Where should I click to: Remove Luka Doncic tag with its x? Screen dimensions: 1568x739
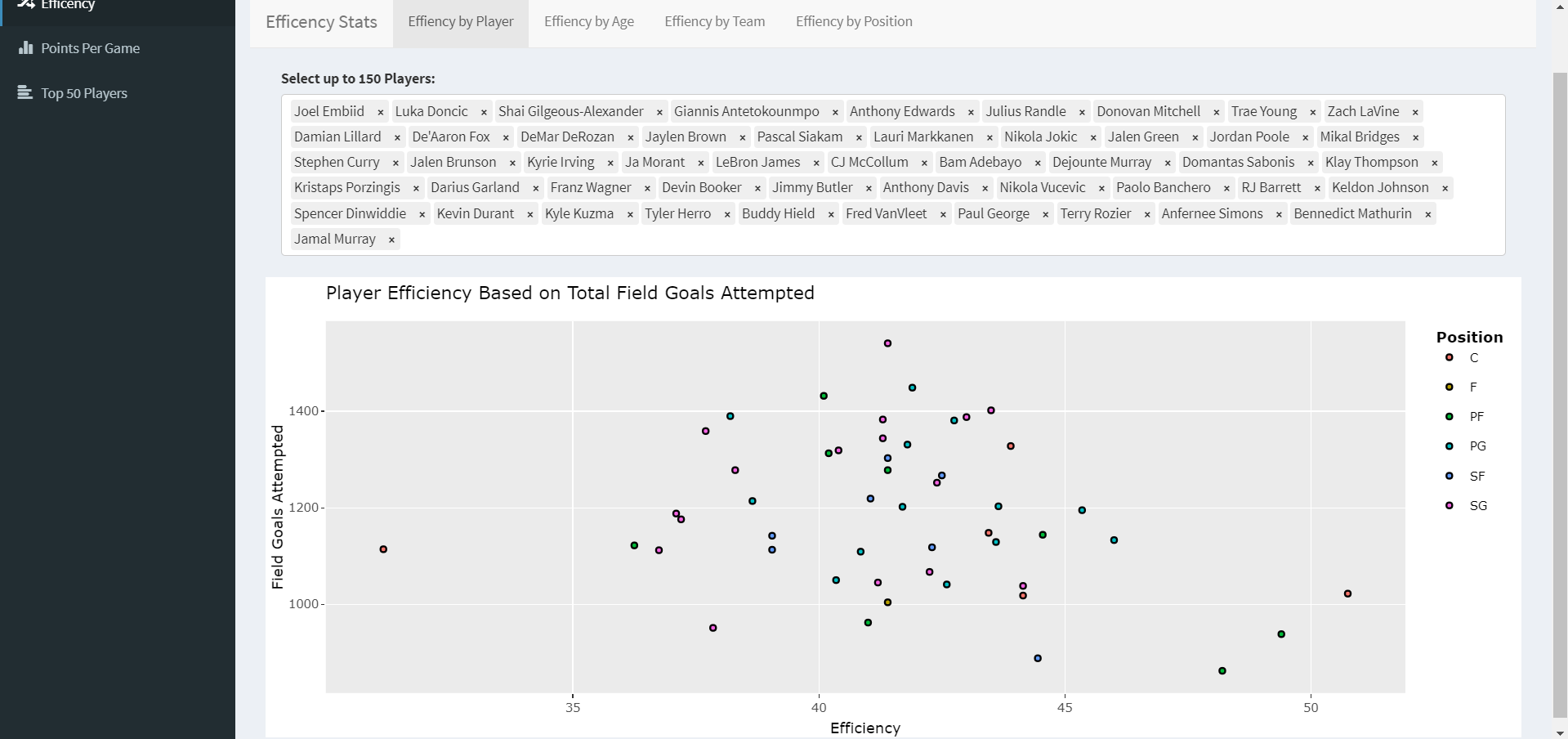[x=484, y=112]
